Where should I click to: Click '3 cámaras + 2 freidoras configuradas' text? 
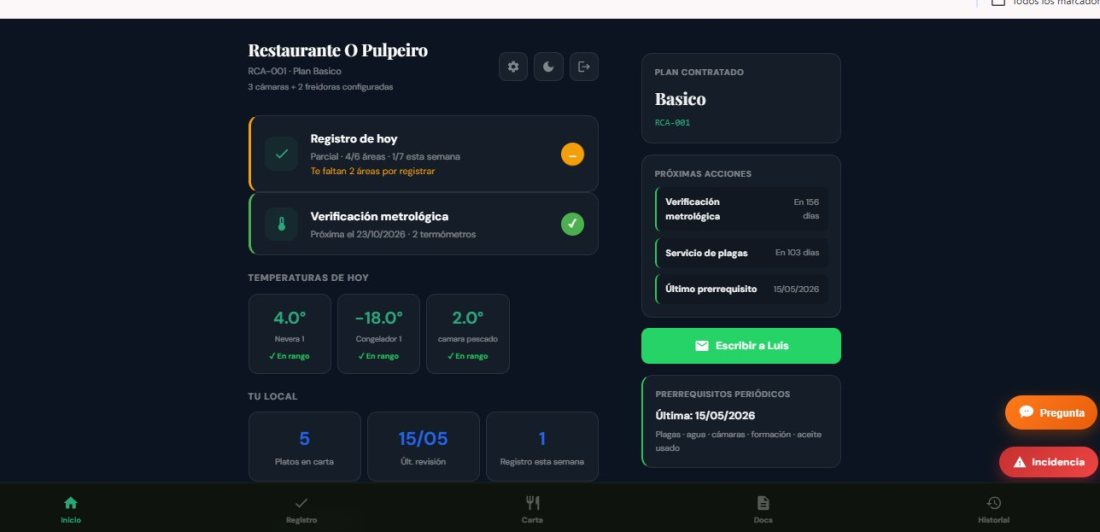321,87
